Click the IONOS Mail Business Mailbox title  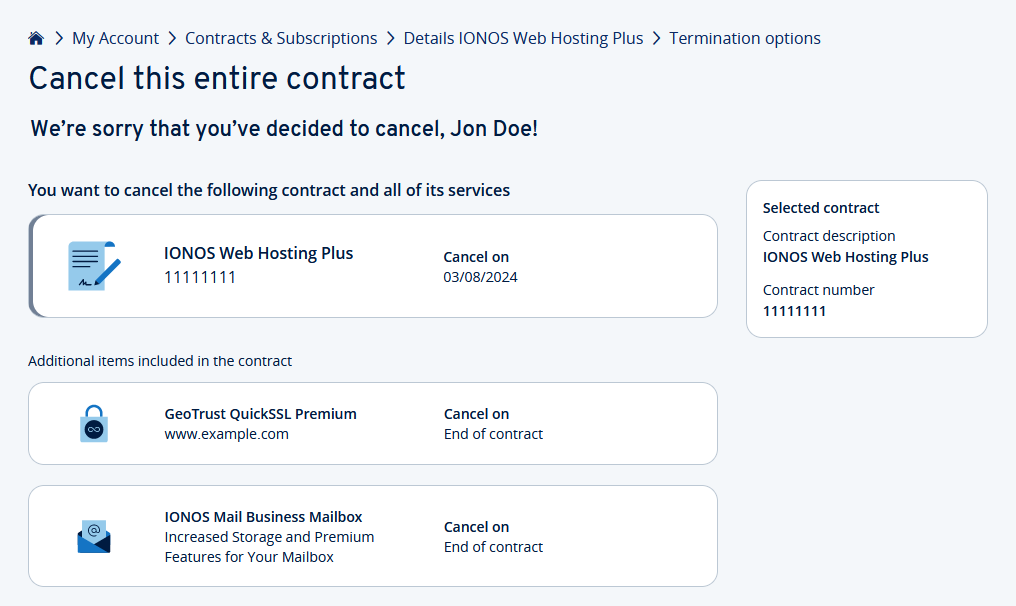point(263,517)
